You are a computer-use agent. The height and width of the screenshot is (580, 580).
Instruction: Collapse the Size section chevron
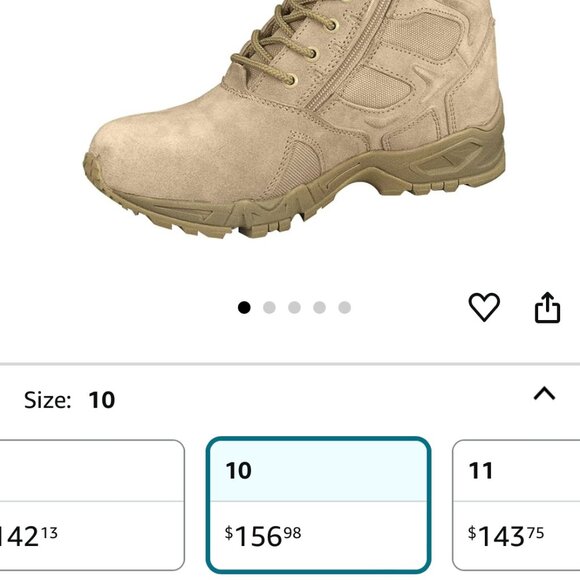(x=544, y=394)
